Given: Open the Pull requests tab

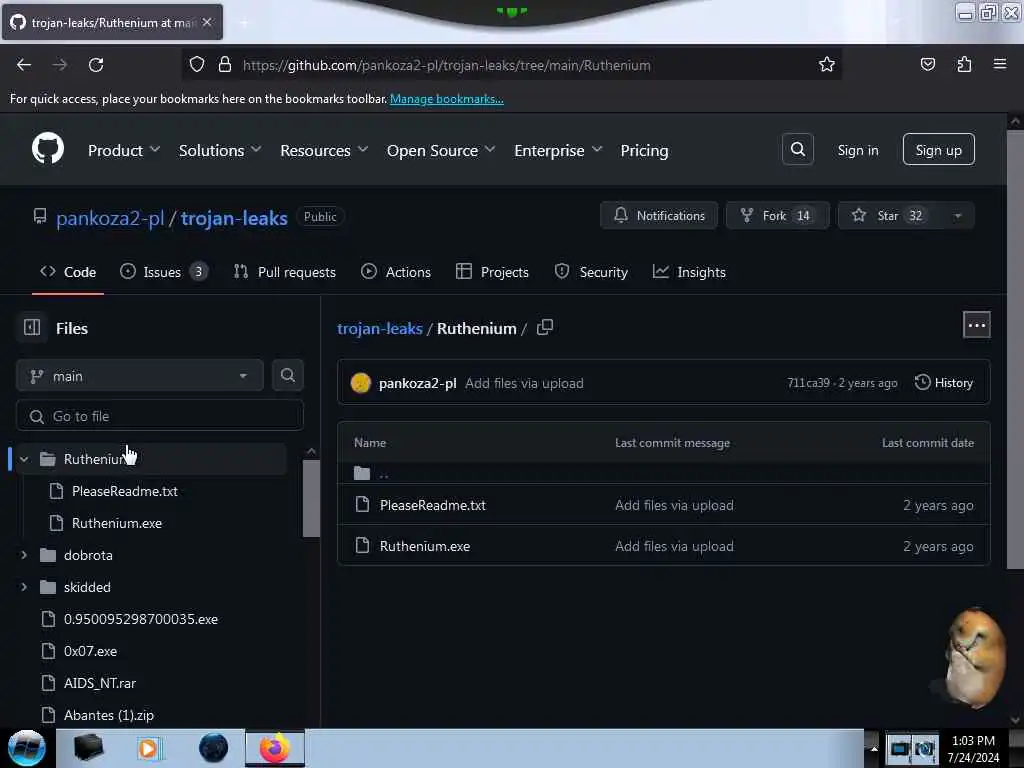Looking at the screenshot, I should (x=285, y=272).
